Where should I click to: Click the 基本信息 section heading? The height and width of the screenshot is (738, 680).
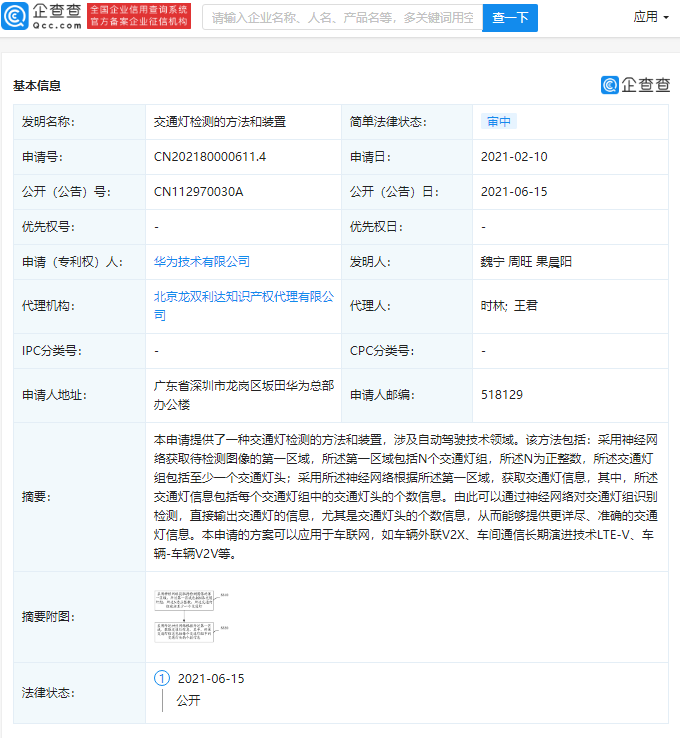click(37, 86)
